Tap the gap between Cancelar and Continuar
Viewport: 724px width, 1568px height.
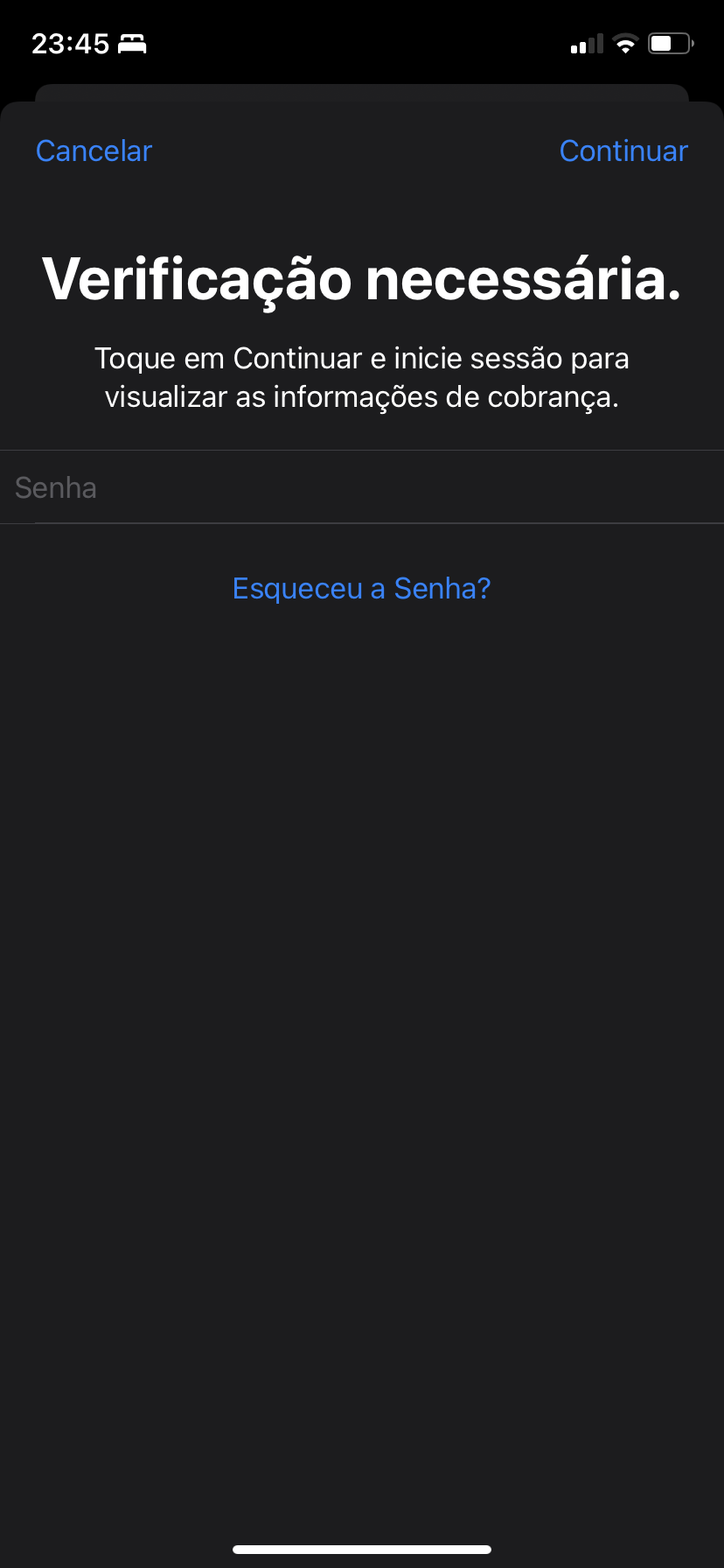pos(354,151)
